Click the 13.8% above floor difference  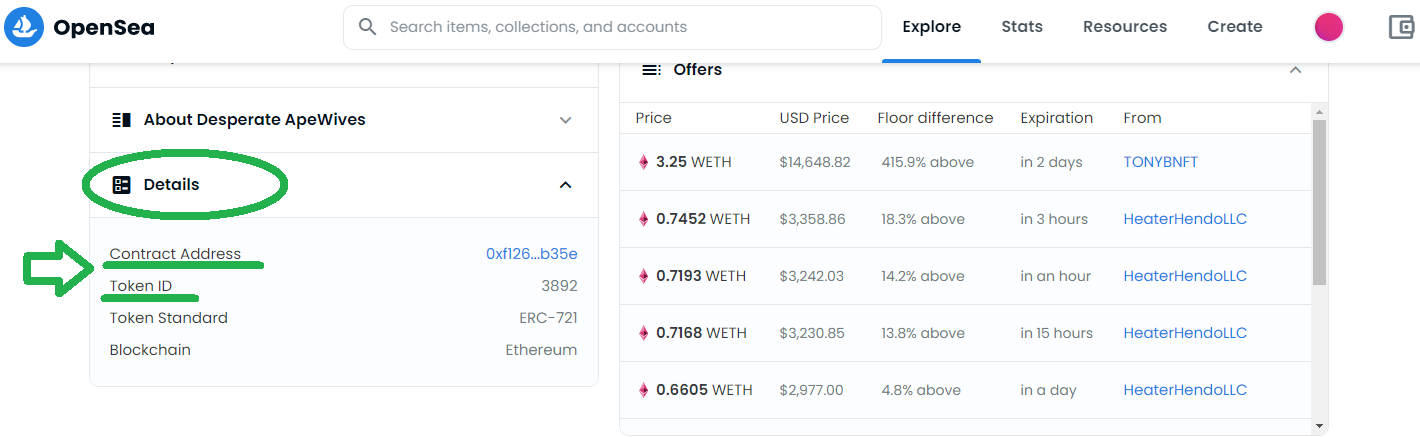[923, 333]
